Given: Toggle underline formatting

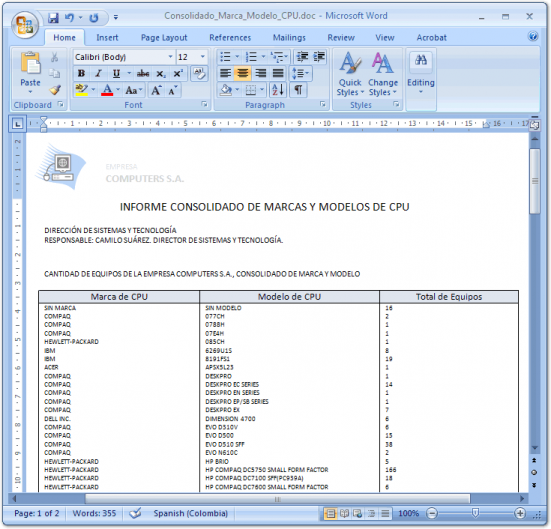Looking at the screenshot, I should point(116,73).
